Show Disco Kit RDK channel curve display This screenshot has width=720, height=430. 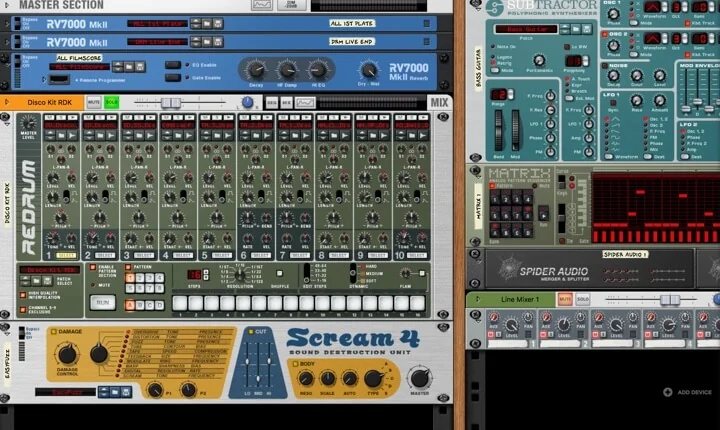pos(305,102)
